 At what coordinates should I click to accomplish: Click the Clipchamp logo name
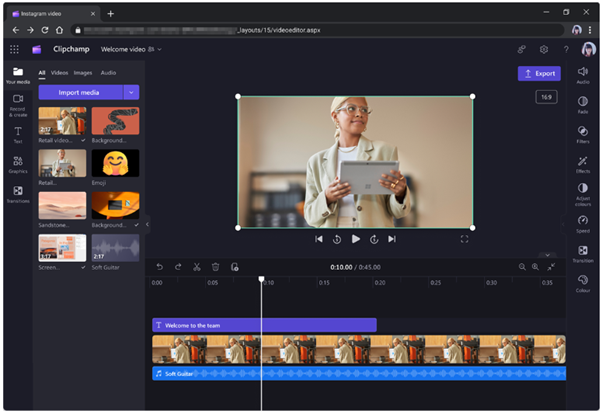coord(71,49)
